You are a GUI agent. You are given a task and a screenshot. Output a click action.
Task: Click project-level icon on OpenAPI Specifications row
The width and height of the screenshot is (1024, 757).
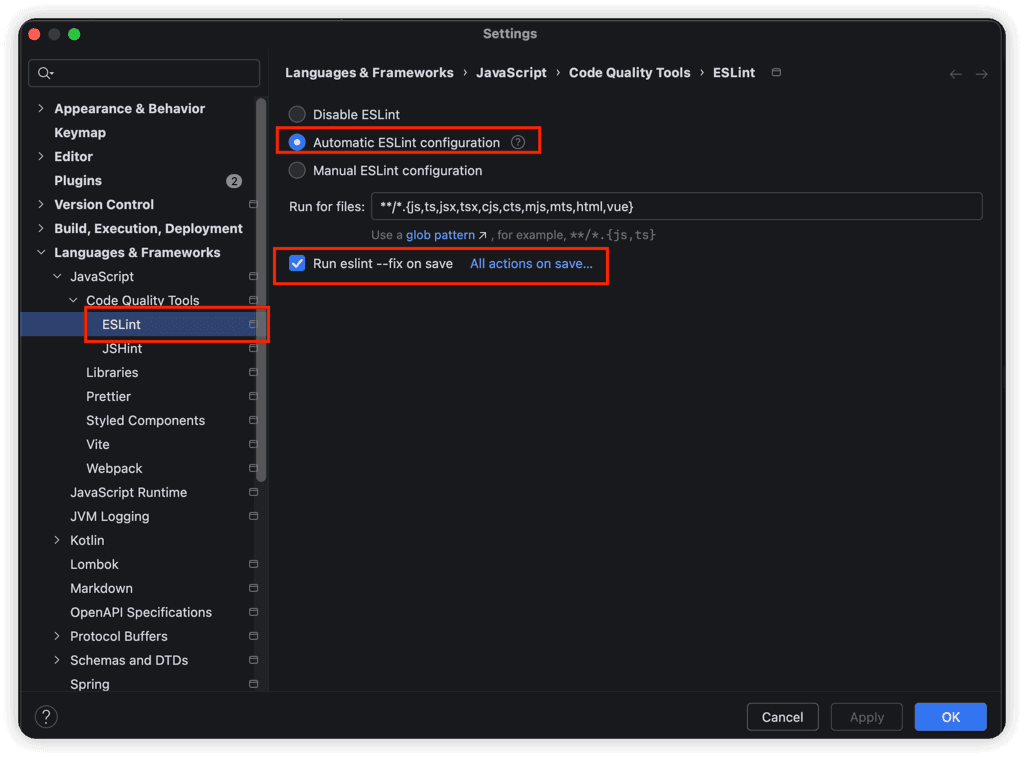[253, 612]
